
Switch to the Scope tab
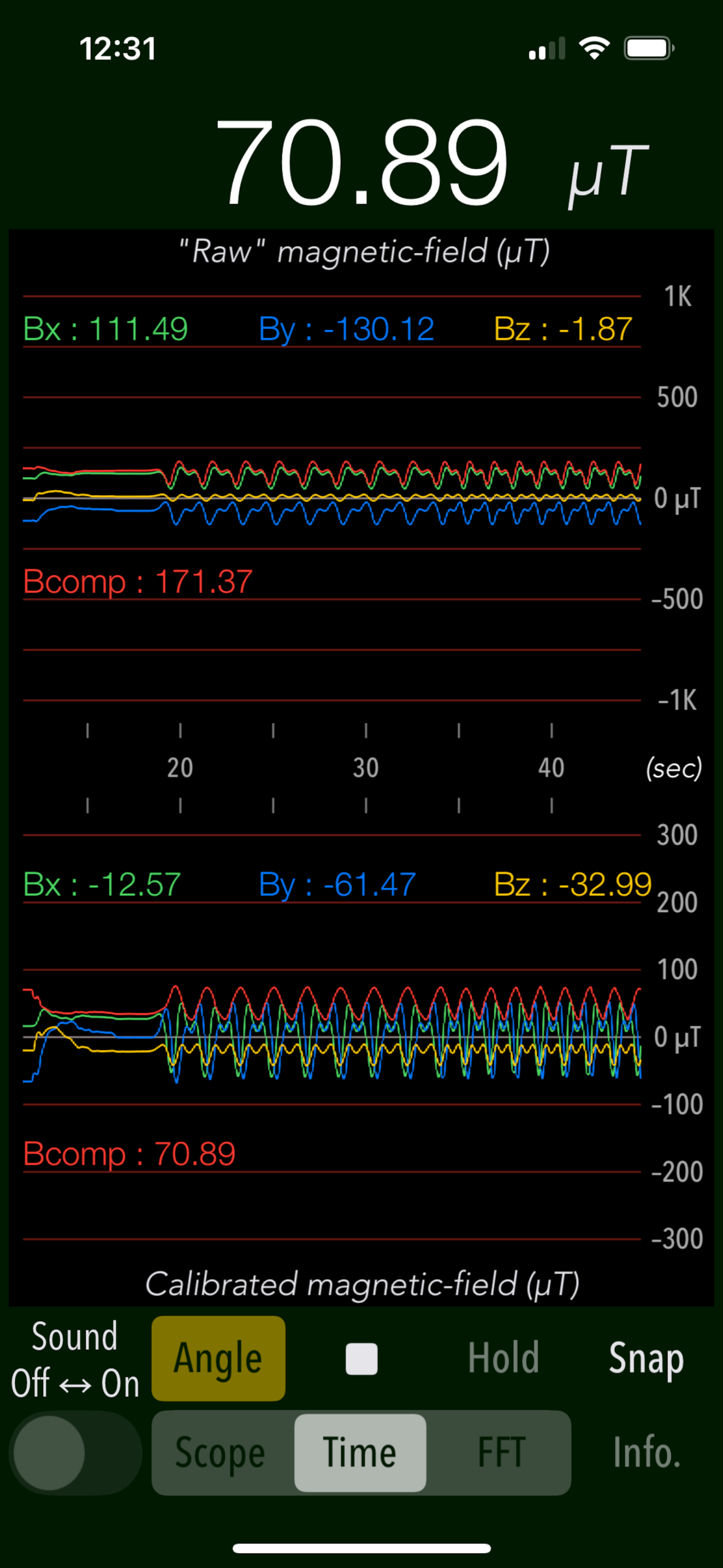(x=220, y=1454)
